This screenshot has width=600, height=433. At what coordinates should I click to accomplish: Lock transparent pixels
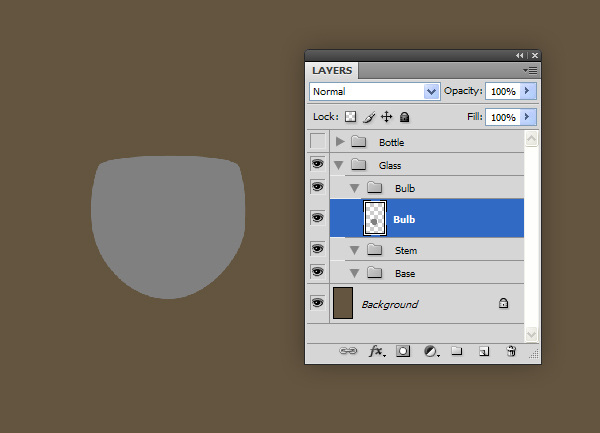351,117
